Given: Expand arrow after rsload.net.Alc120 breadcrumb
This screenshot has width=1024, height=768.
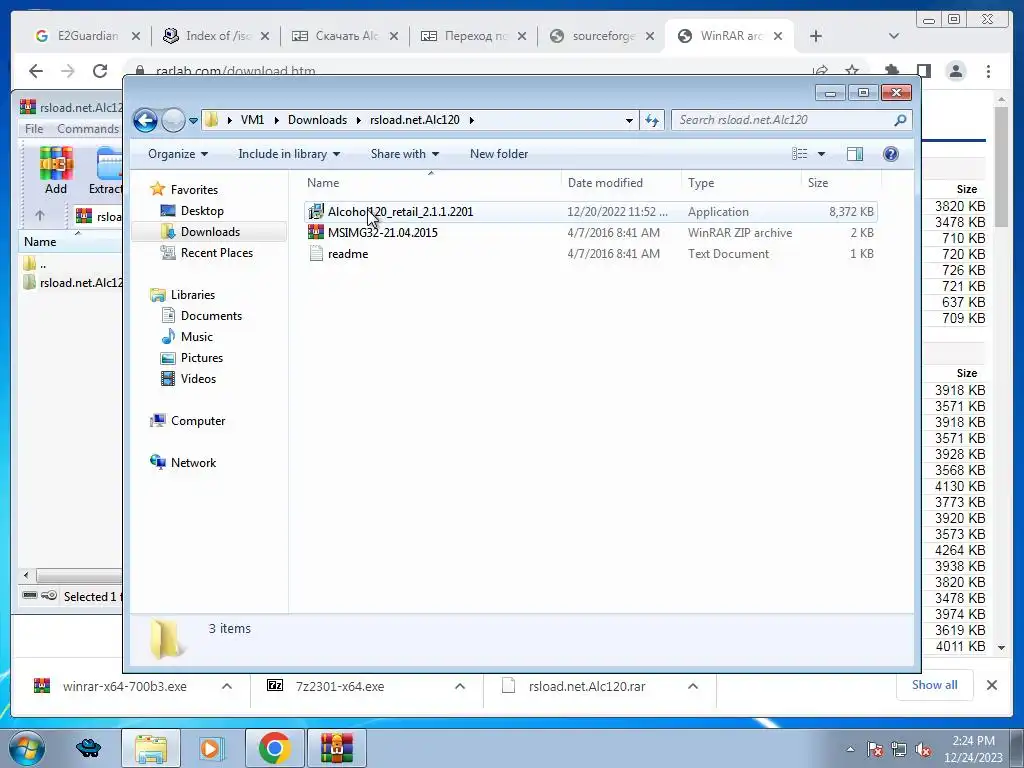Looking at the screenshot, I should pyautogui.click(x=472, y=120).
